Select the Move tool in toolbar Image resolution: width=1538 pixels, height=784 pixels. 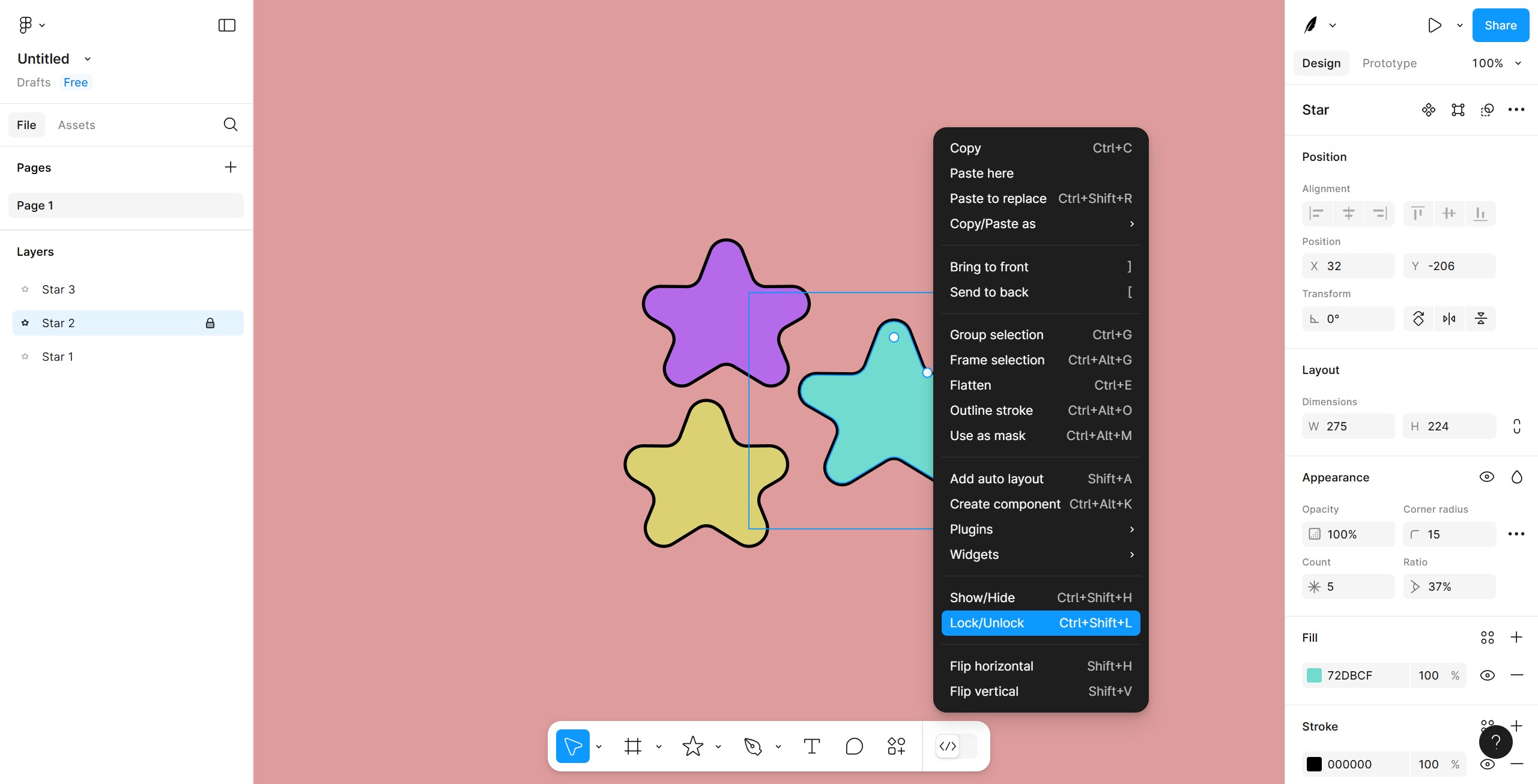point(573,746)
